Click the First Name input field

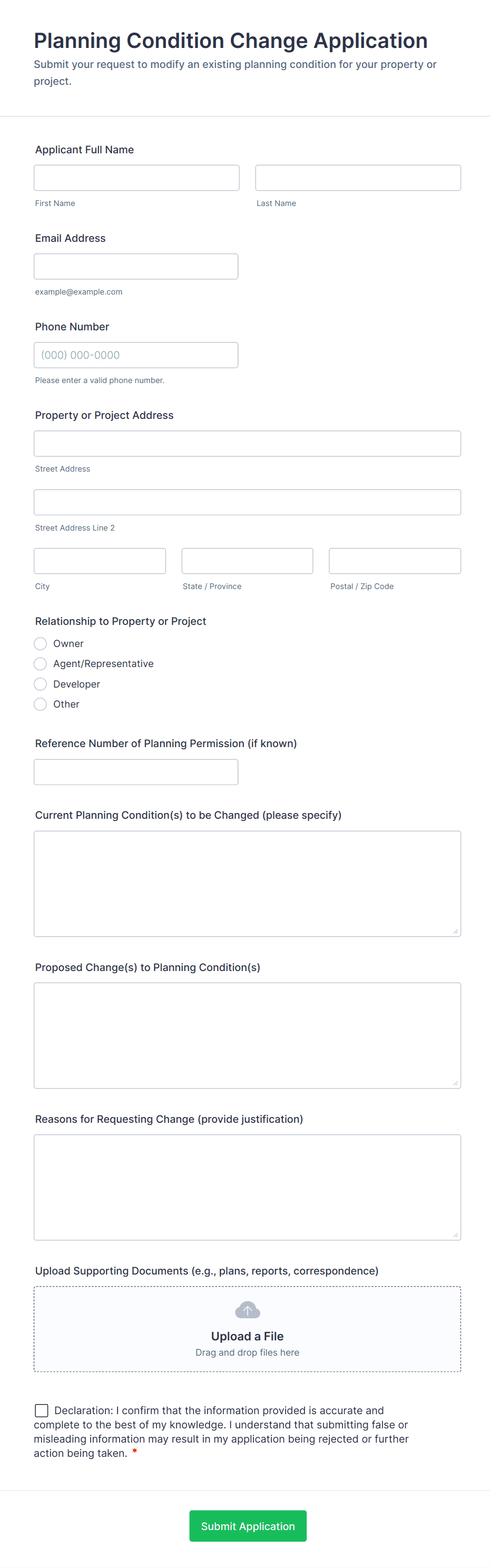pyautogui.click(x=136, y=178)
